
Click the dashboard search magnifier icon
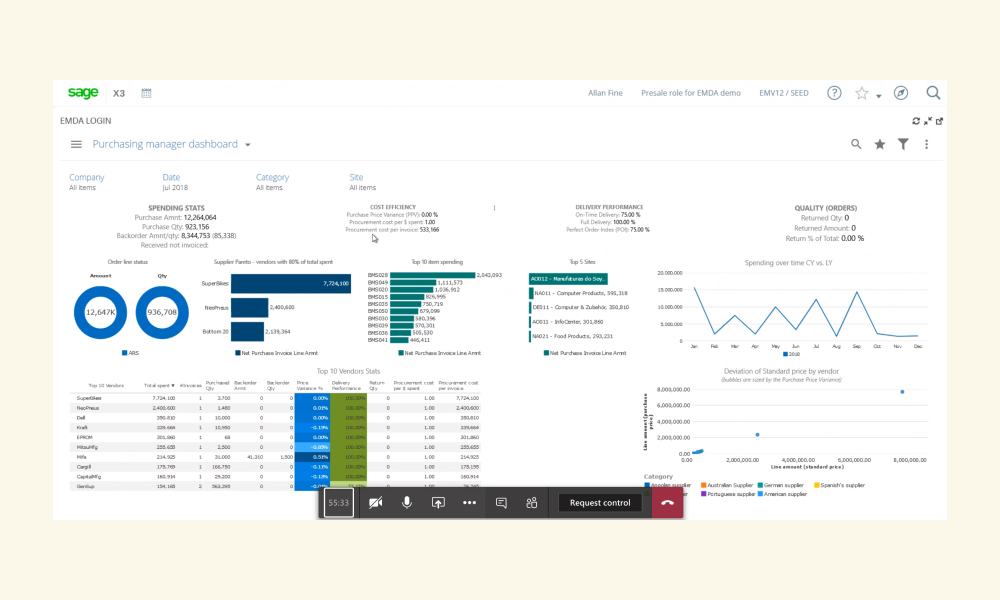[856, 145]
